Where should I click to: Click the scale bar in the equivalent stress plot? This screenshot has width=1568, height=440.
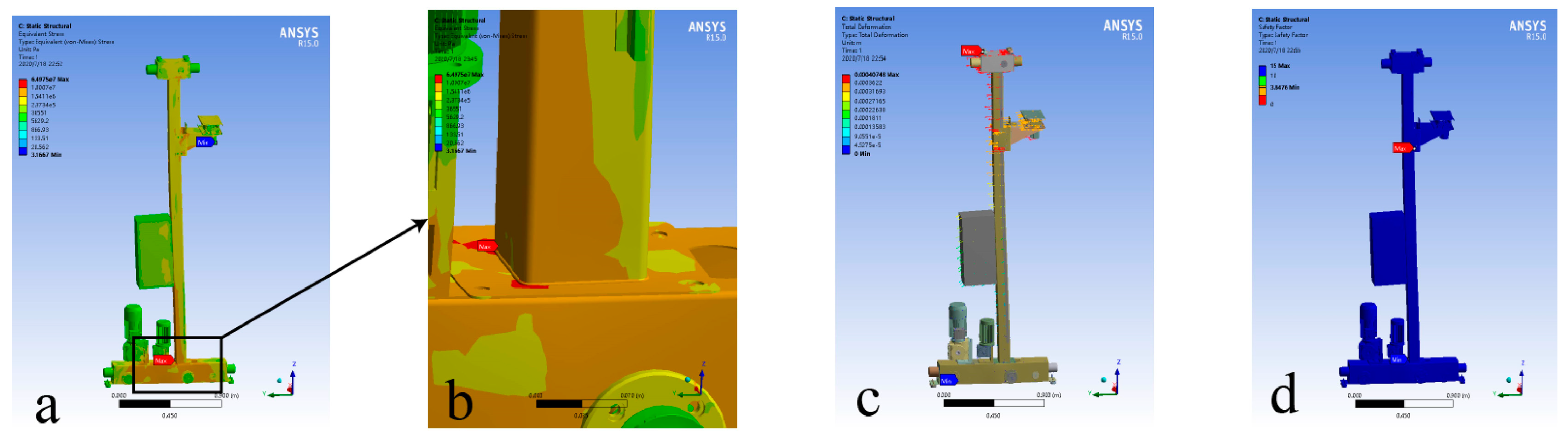click(x=170, y=403)
